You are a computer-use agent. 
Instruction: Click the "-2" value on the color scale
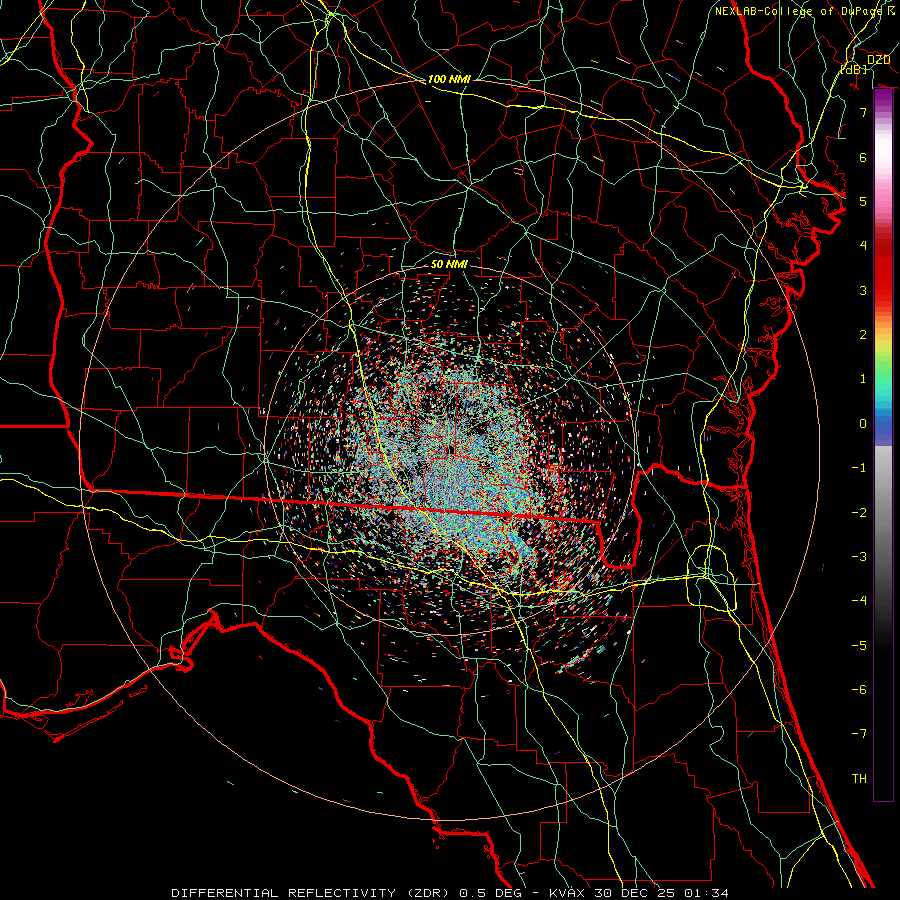pyautogui.click(x=859, y=513)
